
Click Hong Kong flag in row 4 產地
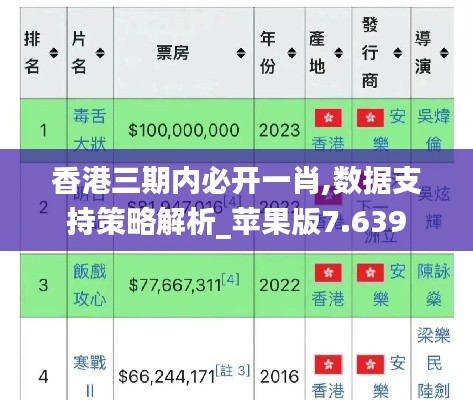pyautogui.click(x=328, y=364)
